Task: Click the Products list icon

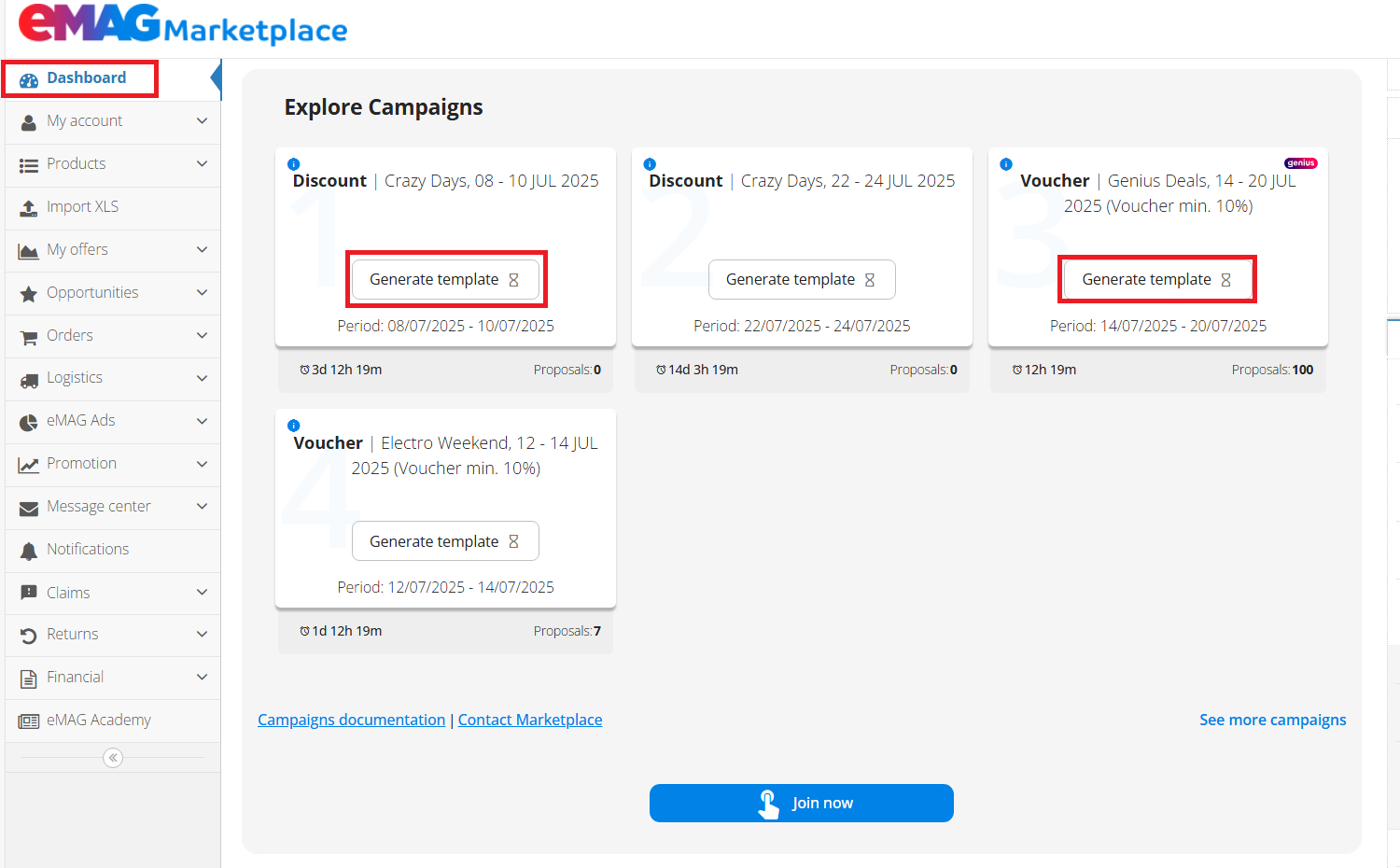Action: coord(29,165)
